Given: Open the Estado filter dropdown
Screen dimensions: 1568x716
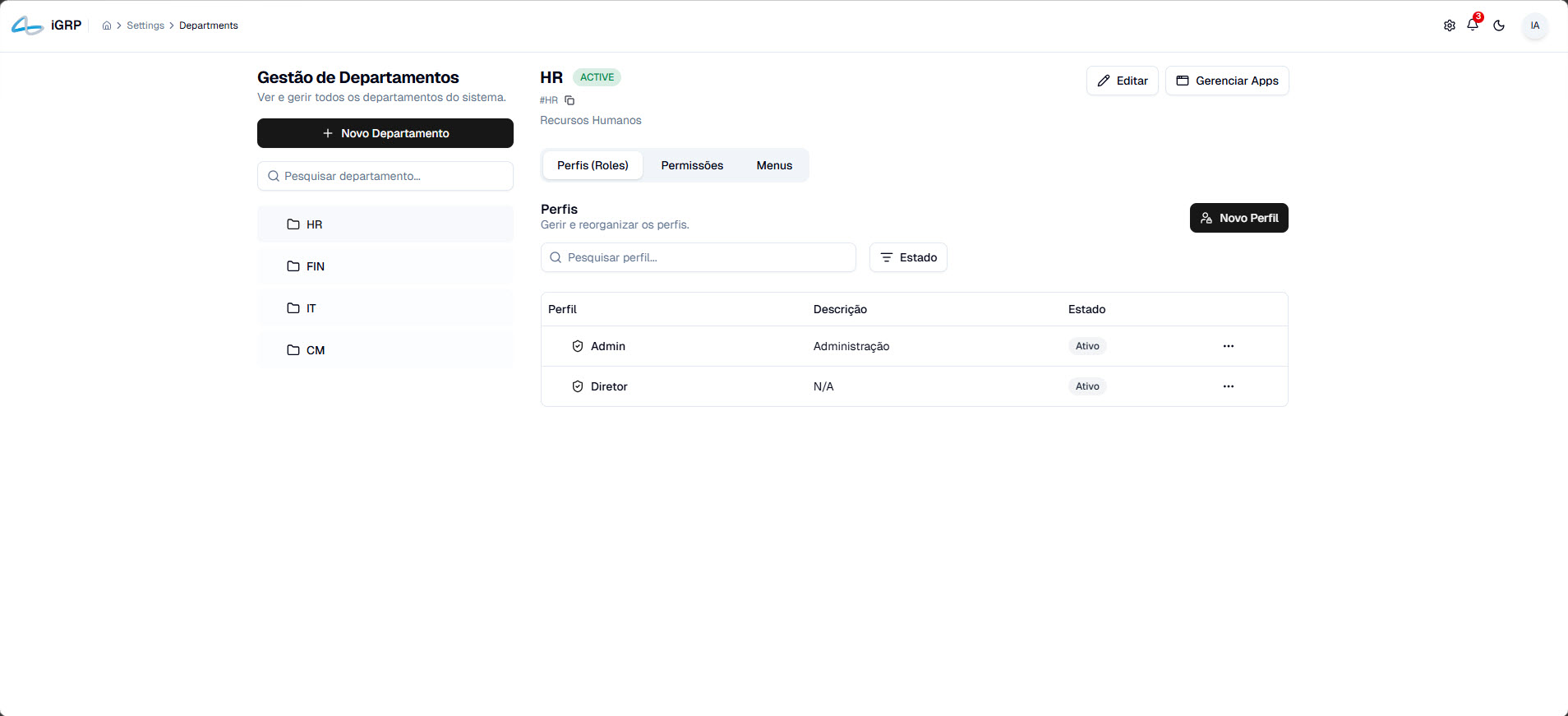Looking at the screenshot, I should point(908,257).
